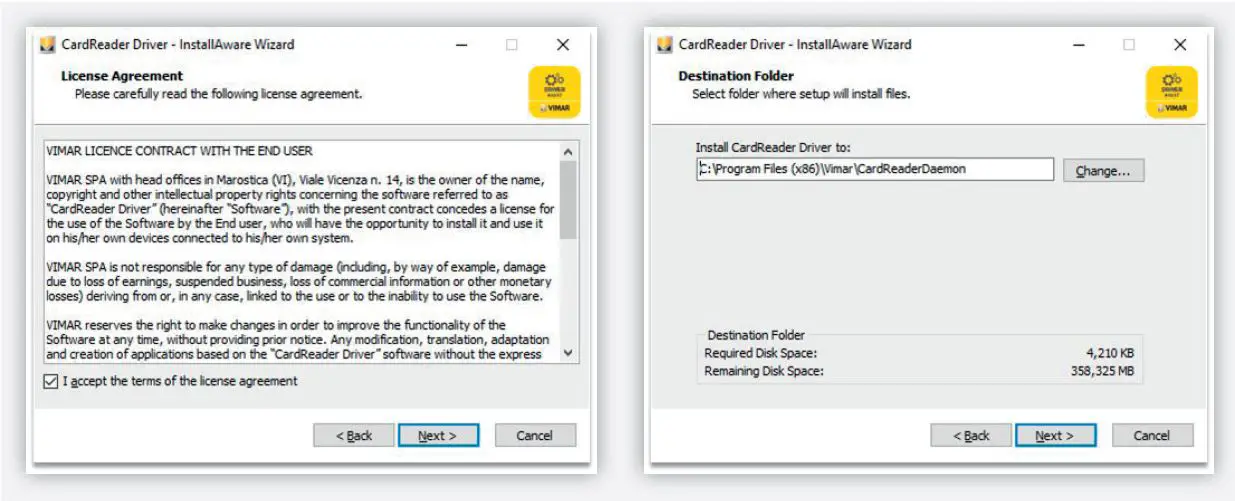Click the CardReader app icon in License Agreement title bar
The height and width of the screenshot is (501, 1235).
[x=46, y=44]
